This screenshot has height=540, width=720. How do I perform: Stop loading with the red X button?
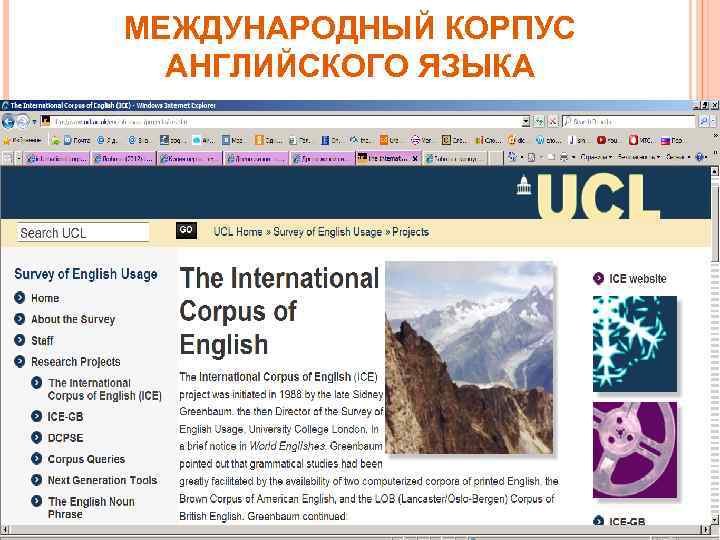point(553,122)
